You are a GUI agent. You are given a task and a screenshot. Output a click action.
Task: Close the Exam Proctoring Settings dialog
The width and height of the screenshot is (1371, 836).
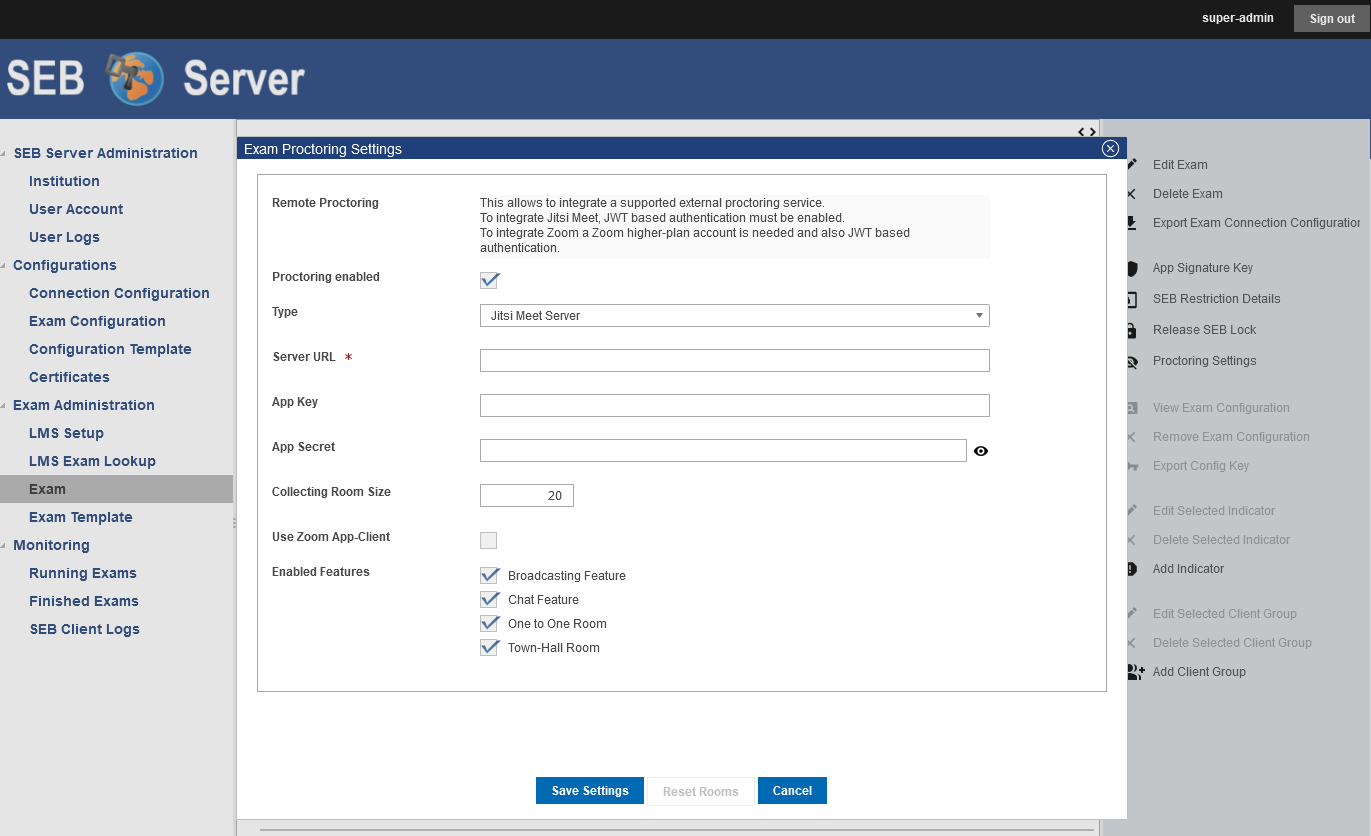[1109, 149]
